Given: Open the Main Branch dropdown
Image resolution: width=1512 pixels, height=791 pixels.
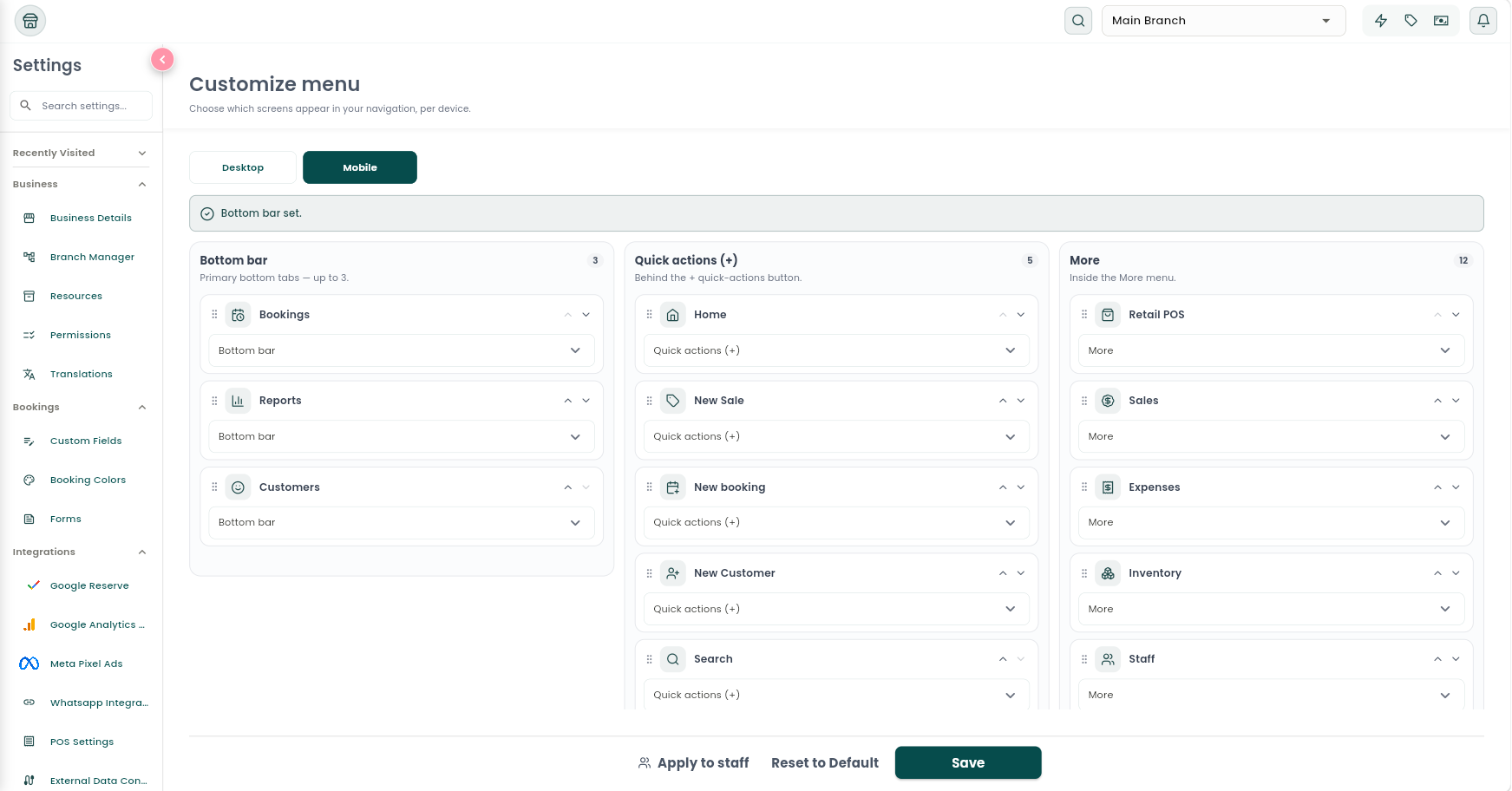Looking at the screenshot, I should pos(1223,21).
